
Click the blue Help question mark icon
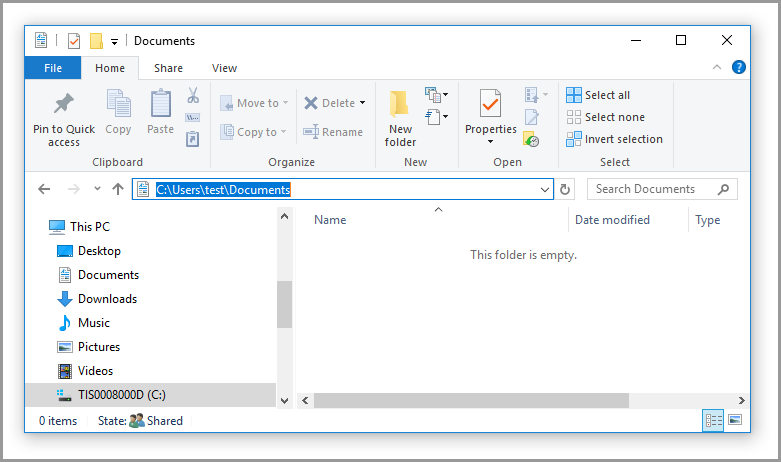tap(739, 67)
